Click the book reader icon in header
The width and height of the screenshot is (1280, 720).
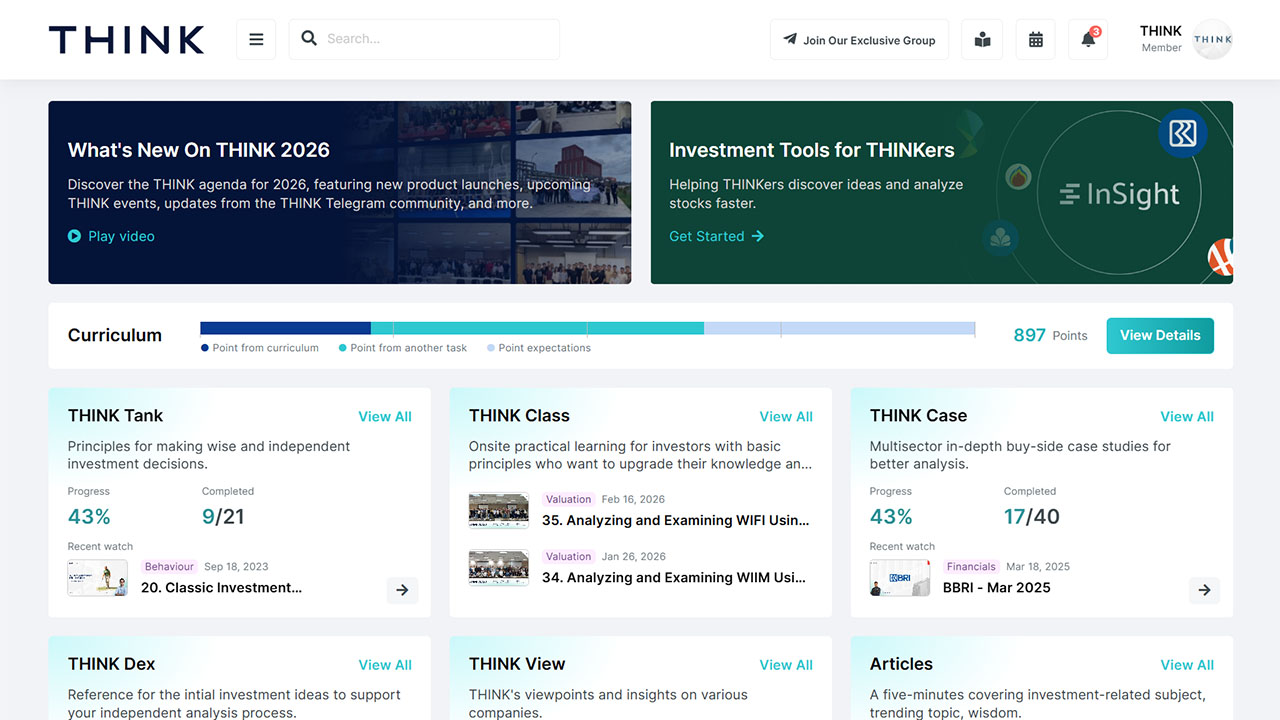tap(982, 40)
